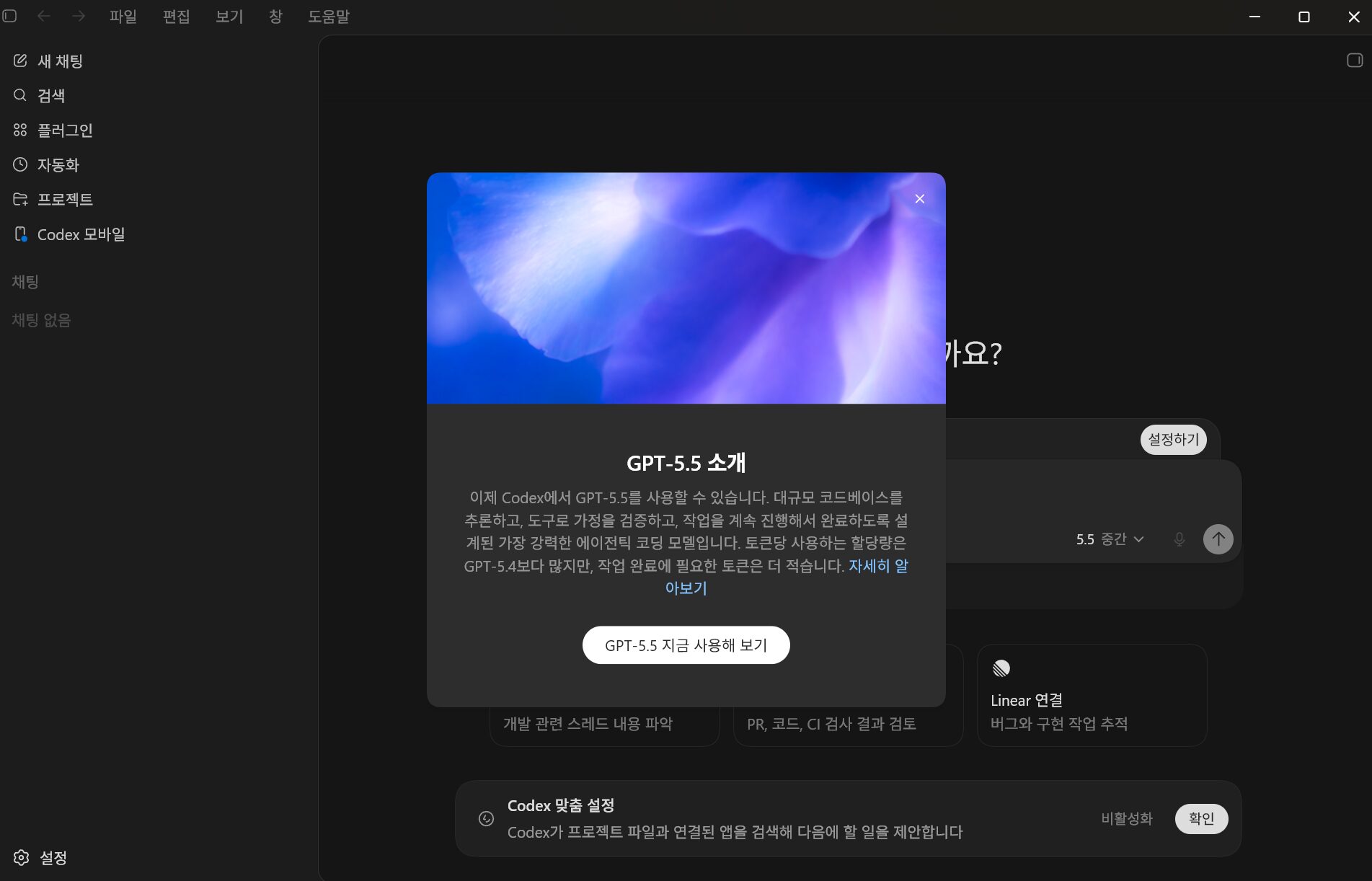Screen dimensions: 1372x881
Task: Open the 도움말 menu
Action: 329,16
